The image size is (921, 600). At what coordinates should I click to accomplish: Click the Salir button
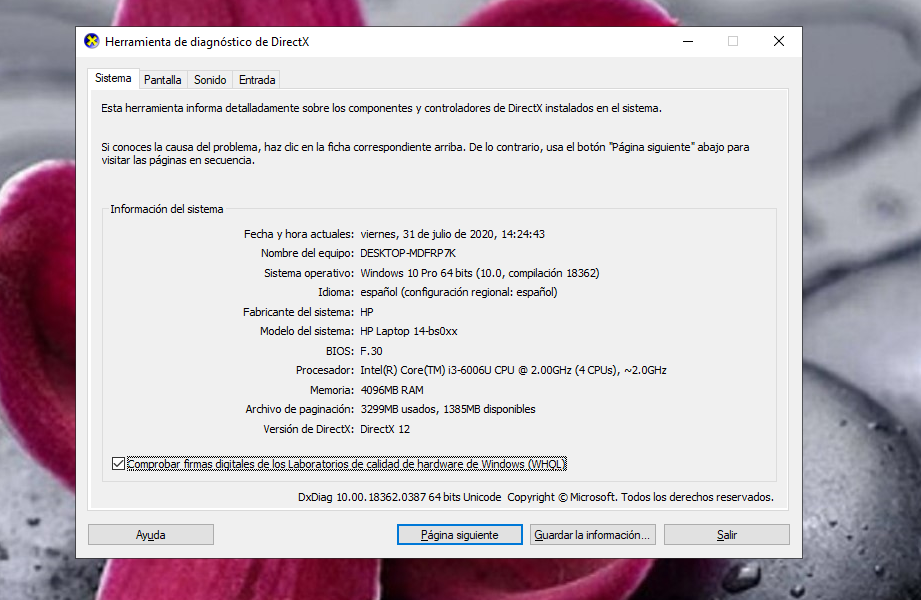click(727, 535)
